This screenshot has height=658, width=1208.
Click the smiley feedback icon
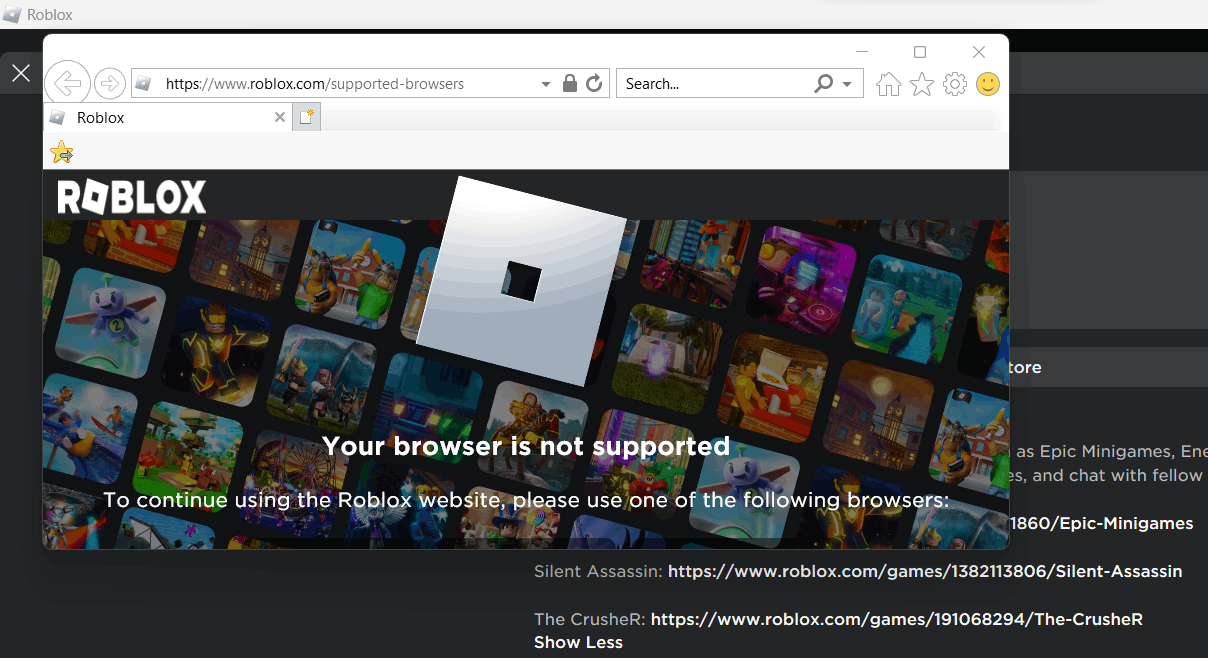tap(988, 84)
